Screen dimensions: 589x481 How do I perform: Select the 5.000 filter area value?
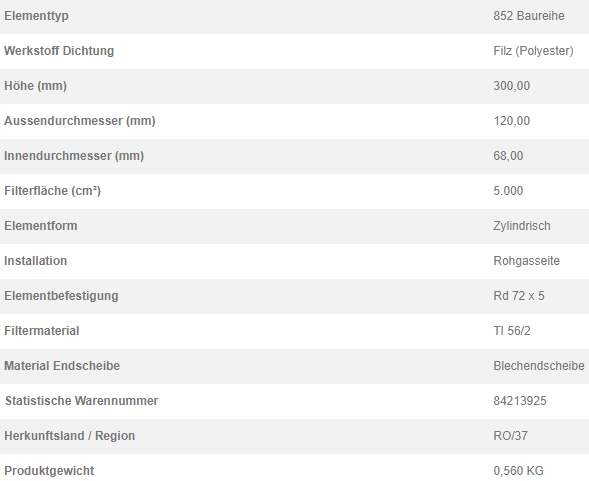[x=508, y=191]
